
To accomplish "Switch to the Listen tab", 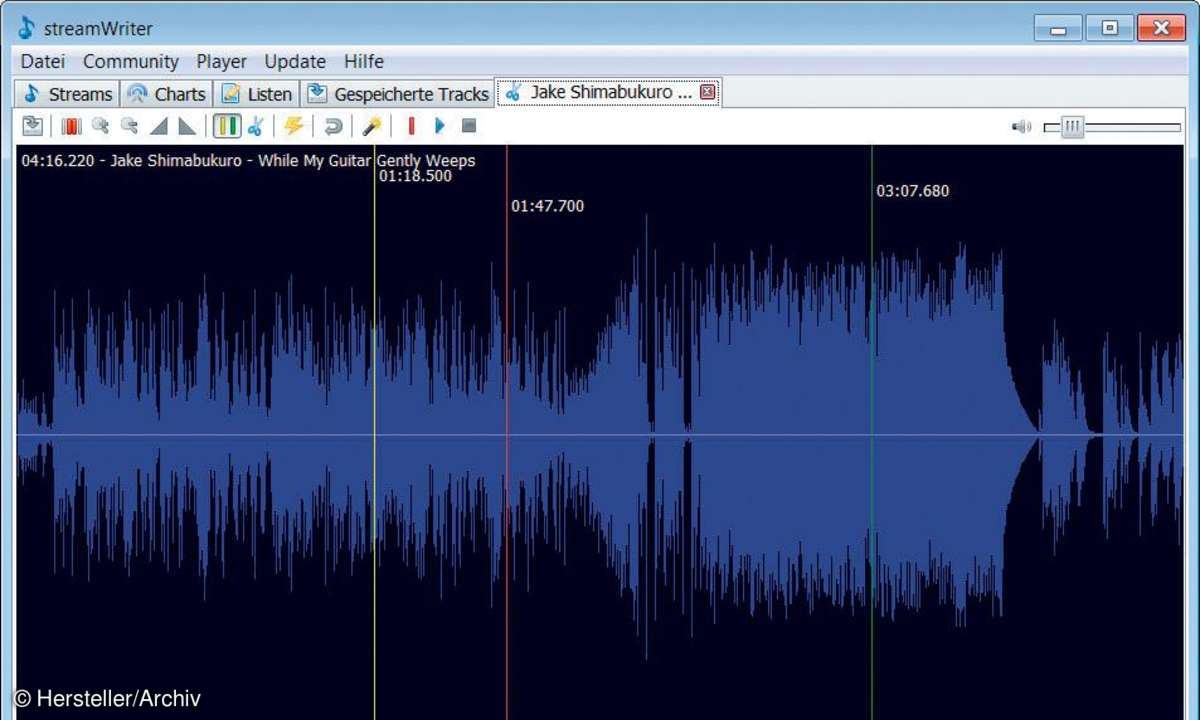I will pos(257,94).
